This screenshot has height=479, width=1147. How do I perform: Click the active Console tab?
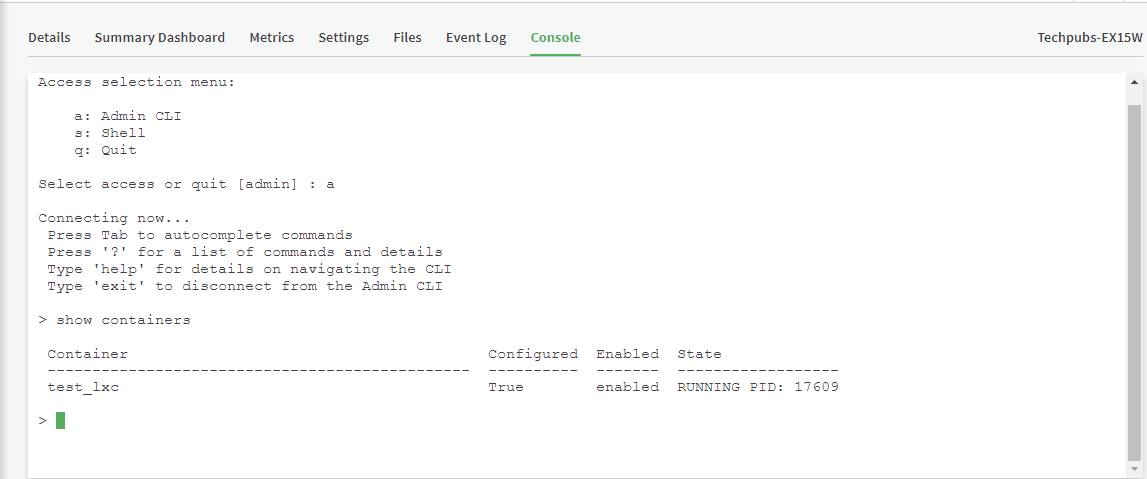pos(555,38)
